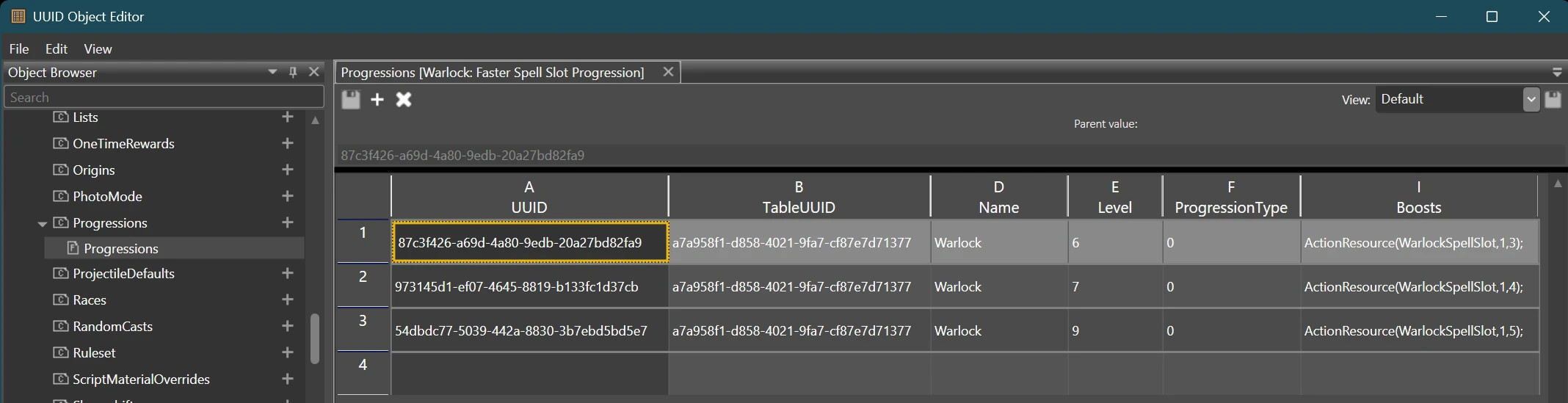Pin the Object Browser panel

[x=293, y=72]
